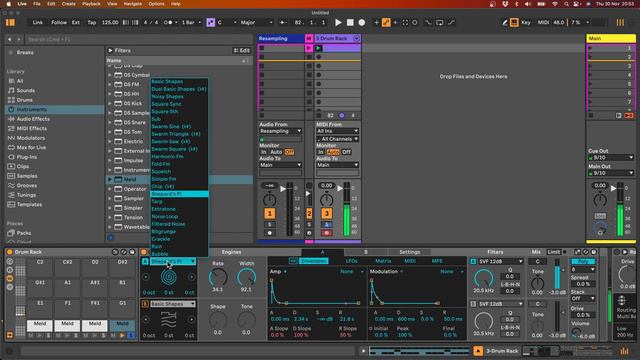Open the Major scale dropdown
Image resolution: width=640 pixels, height=360 pixels.
[256, 22]
